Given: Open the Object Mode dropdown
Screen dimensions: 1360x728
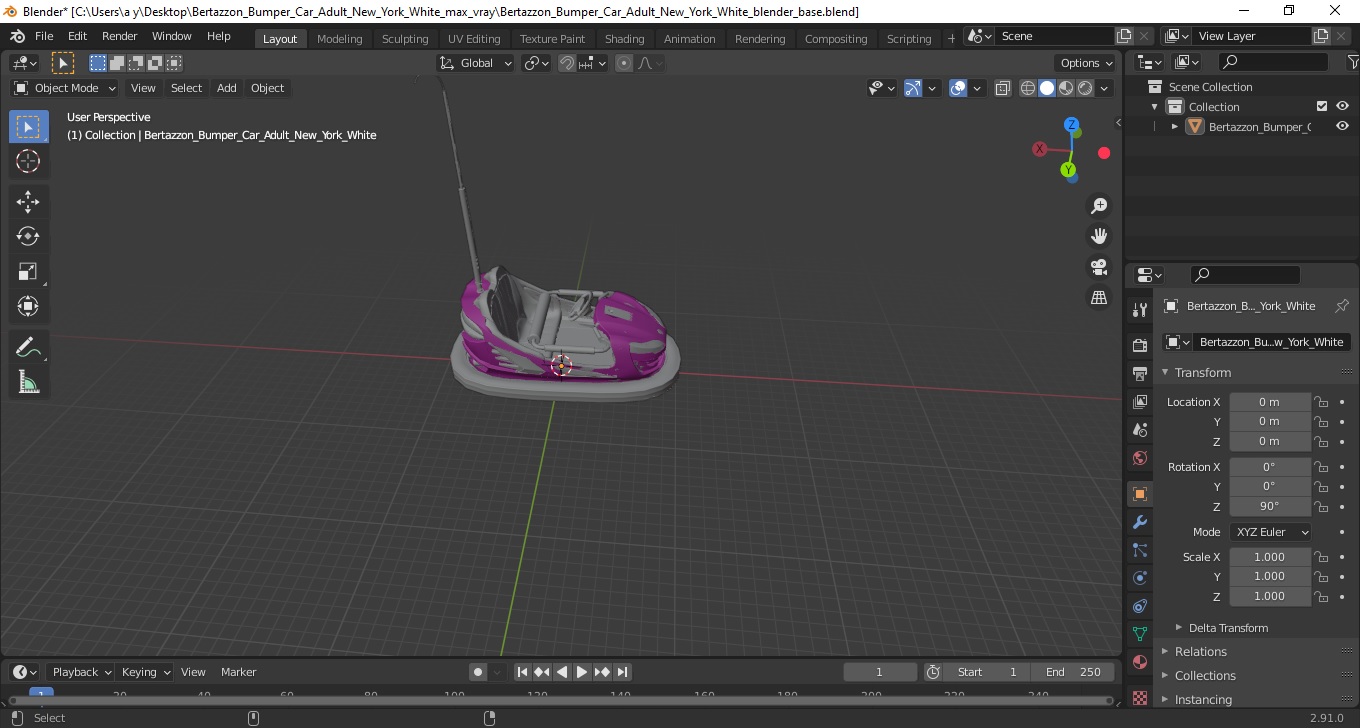Looking at the screenshot, I should pyautogui.click(x=65, y=88).
